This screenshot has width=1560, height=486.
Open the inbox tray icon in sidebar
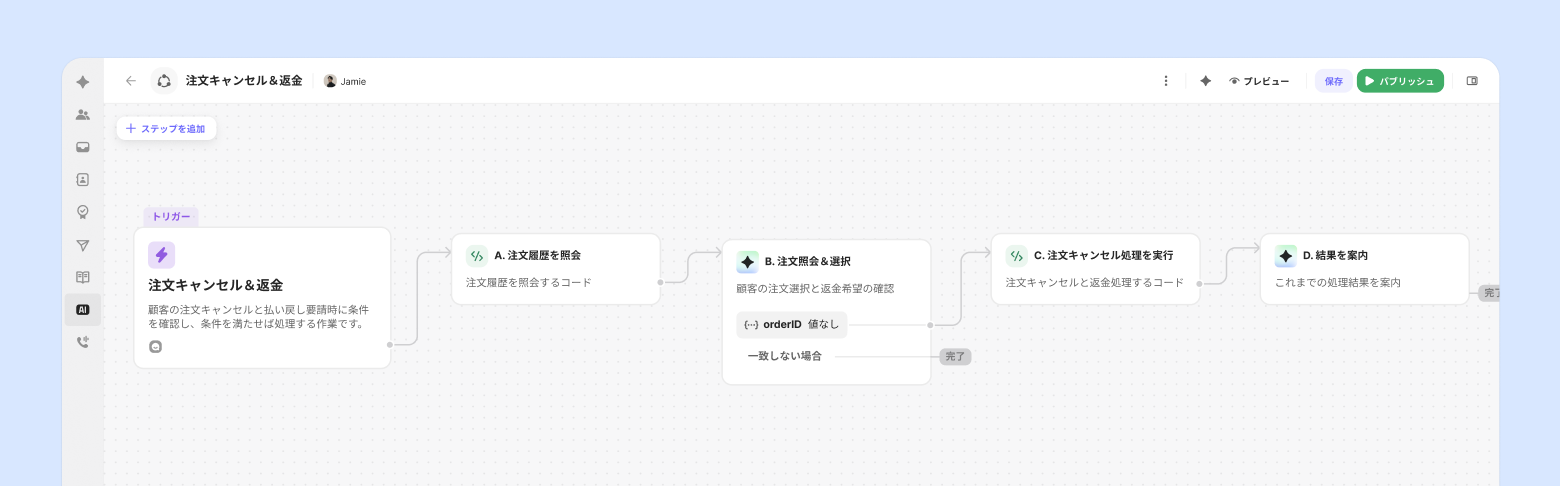pyautogui.click(x=83, y=147)
